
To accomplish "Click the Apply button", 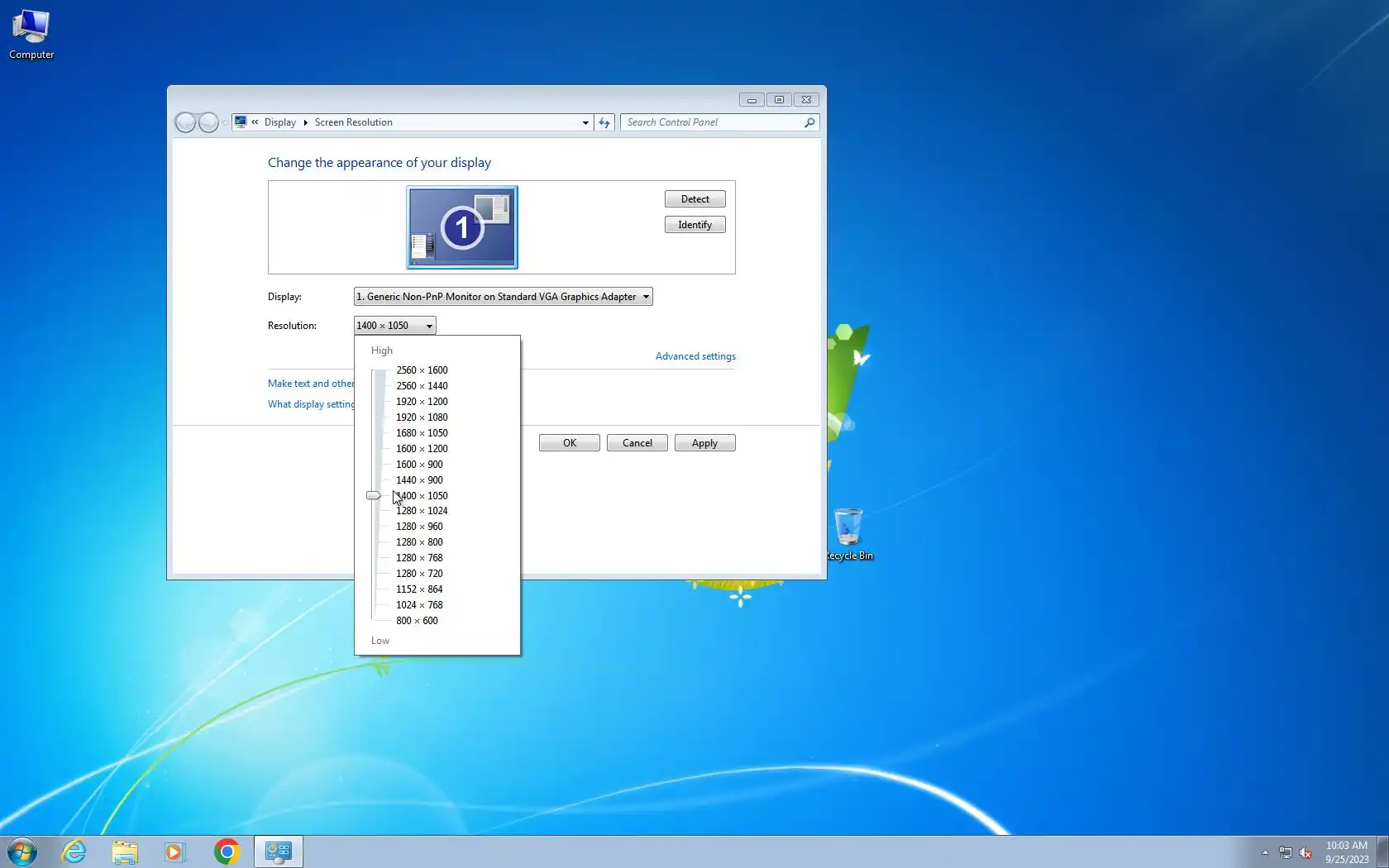I will pos(705,443).
